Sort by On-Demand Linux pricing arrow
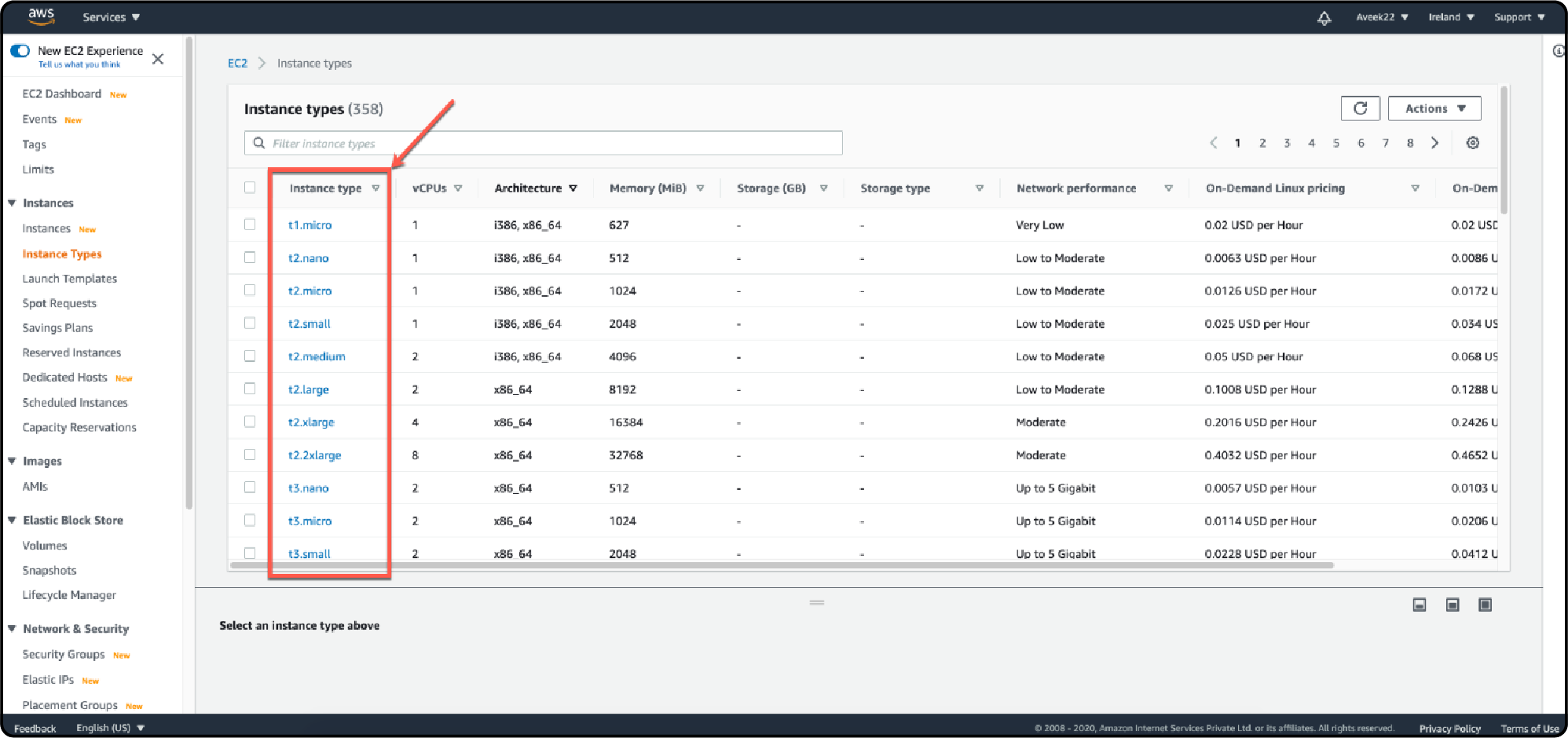Image resolution: width=1568 pixels, height=738 pixels. 1415,188
